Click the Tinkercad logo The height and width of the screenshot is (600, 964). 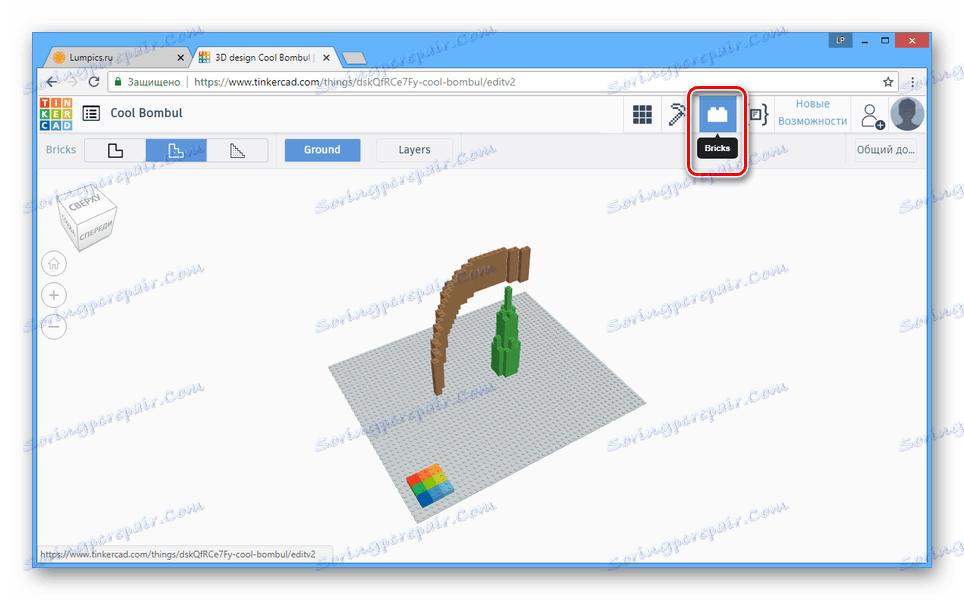[x=56, y=114]
